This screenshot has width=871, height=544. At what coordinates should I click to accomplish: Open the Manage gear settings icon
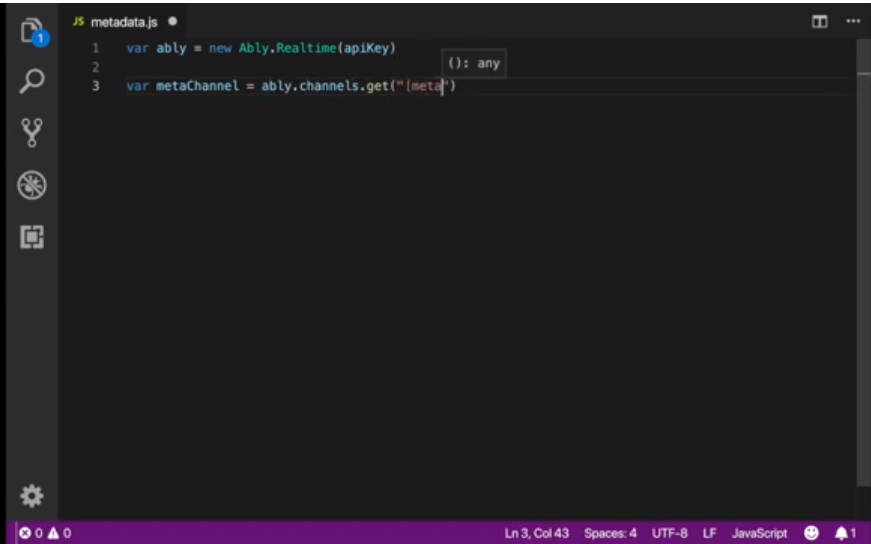click(32, 495)
